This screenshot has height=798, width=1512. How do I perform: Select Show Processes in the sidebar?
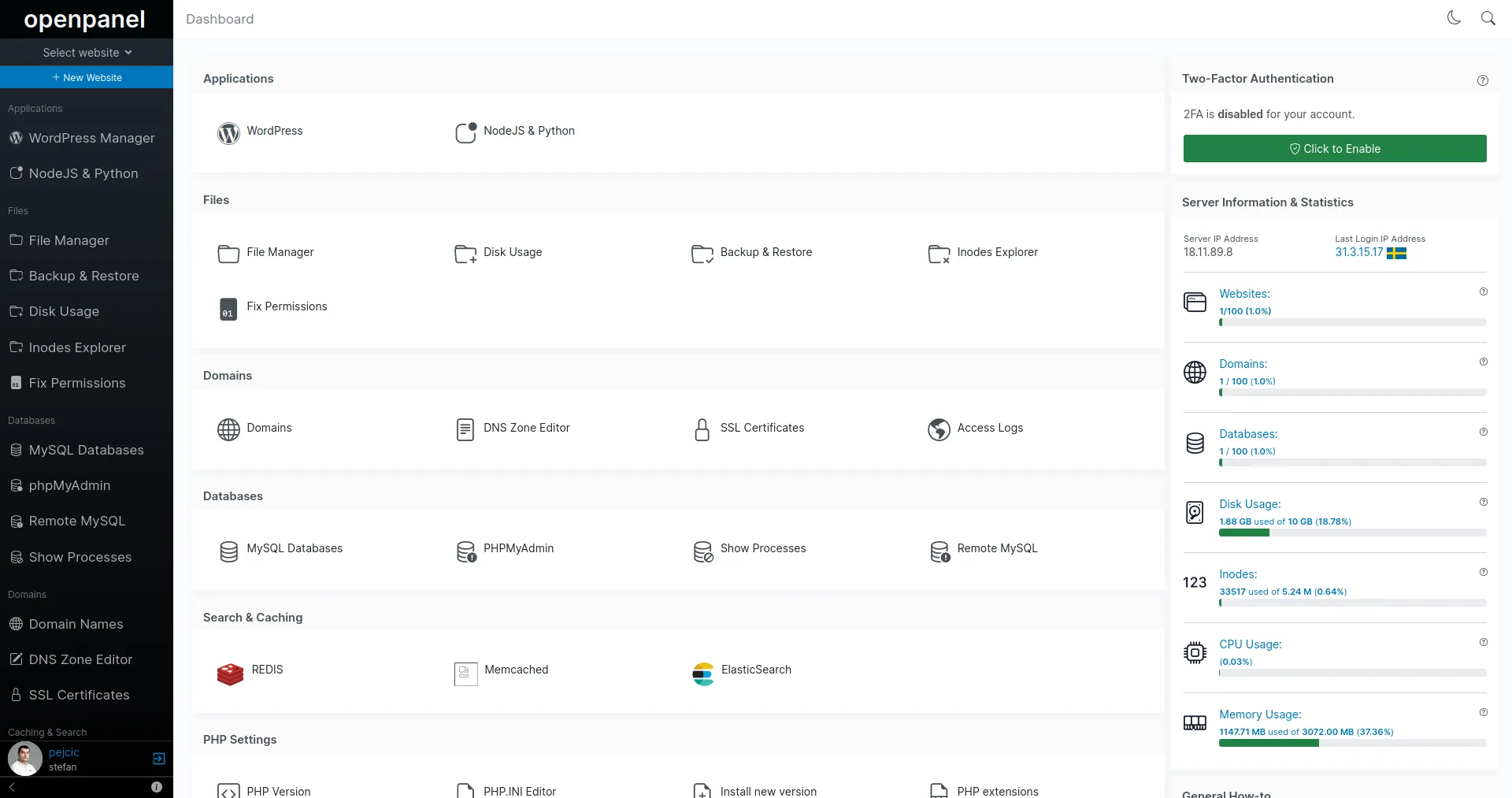point(79,557)
